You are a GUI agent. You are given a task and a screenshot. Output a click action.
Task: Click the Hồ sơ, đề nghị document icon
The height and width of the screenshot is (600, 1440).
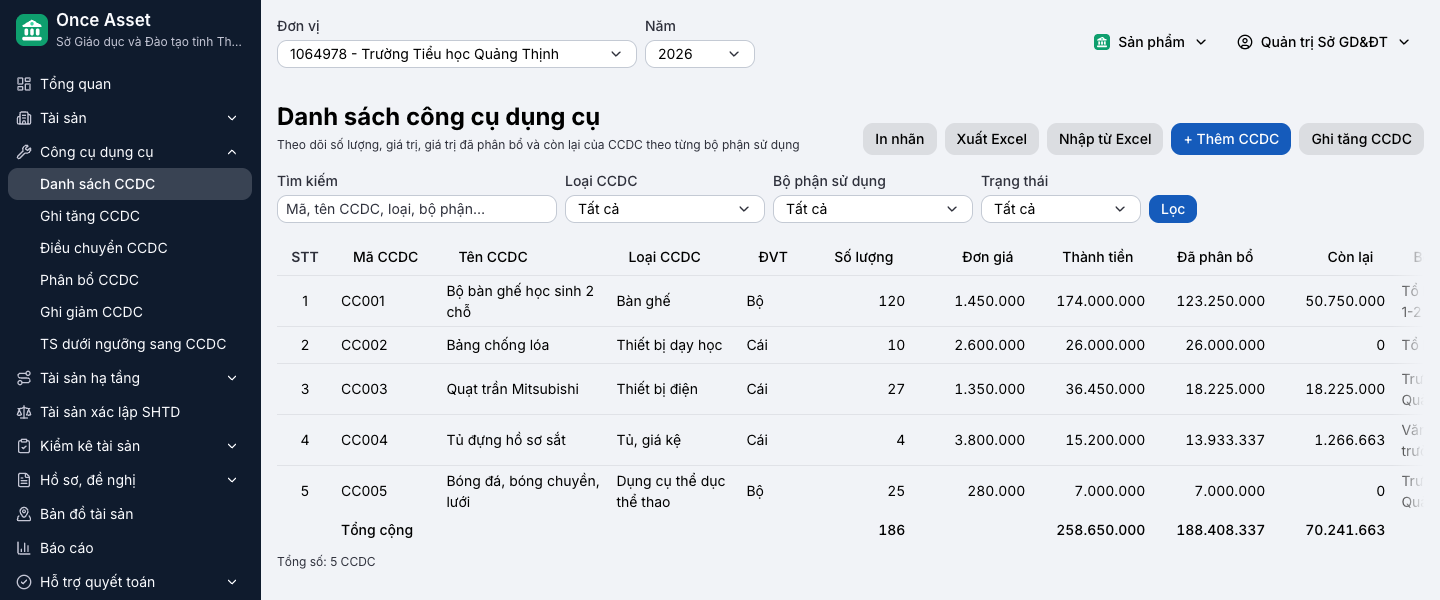click(x=24, y=480)
